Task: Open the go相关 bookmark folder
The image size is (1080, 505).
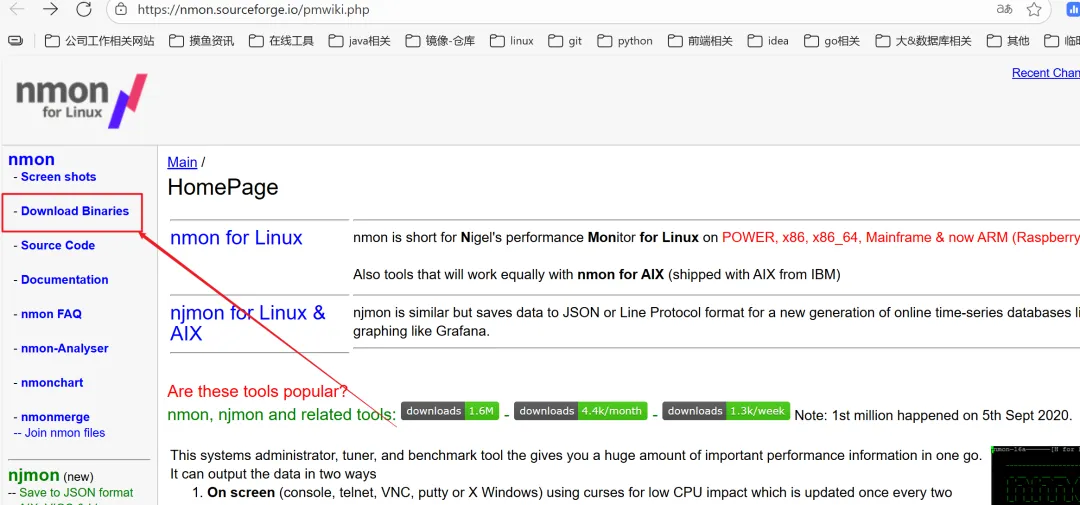Action: point(832,41)
